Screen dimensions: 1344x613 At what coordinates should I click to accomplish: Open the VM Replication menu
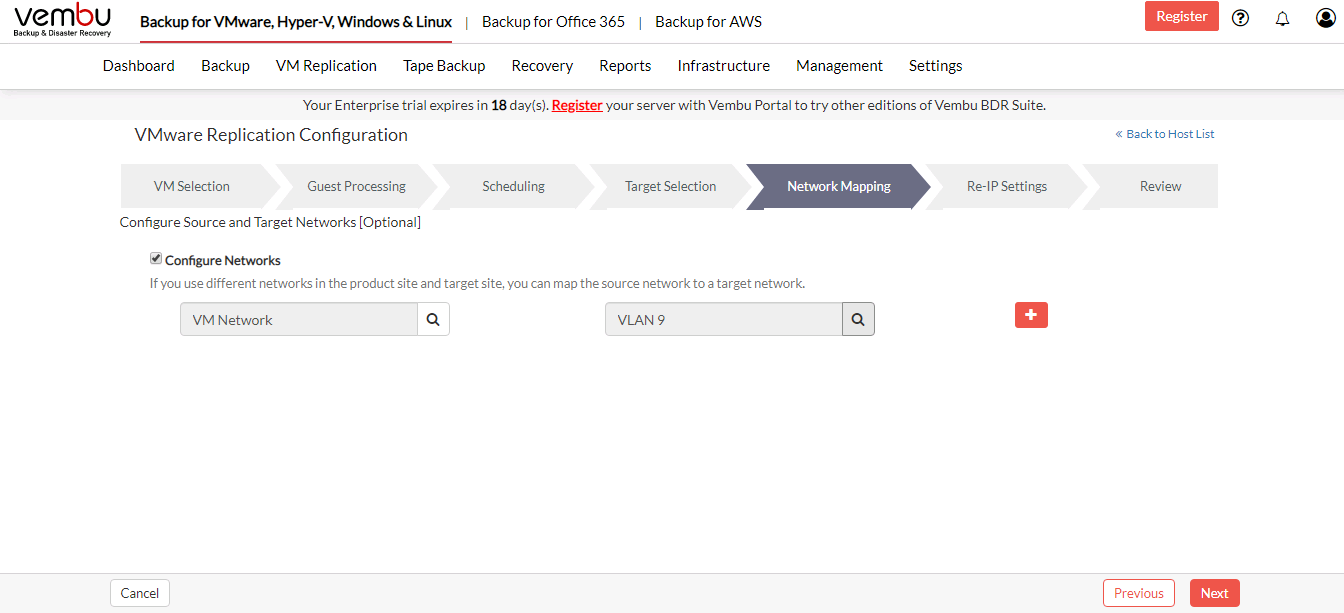tap(326, 66)
